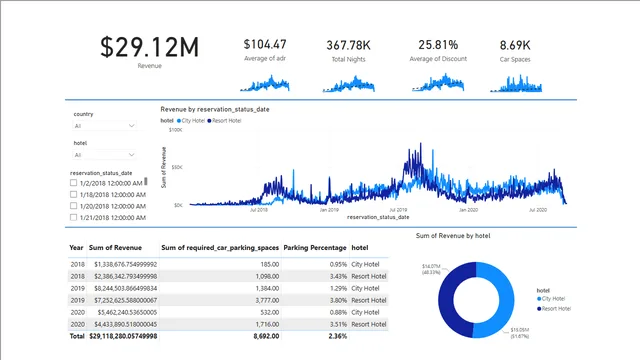This screenshot has height=360, width=640.
Task: Click the Revenue by reservation_status_date chart title
Action: (x=215, y=109)
